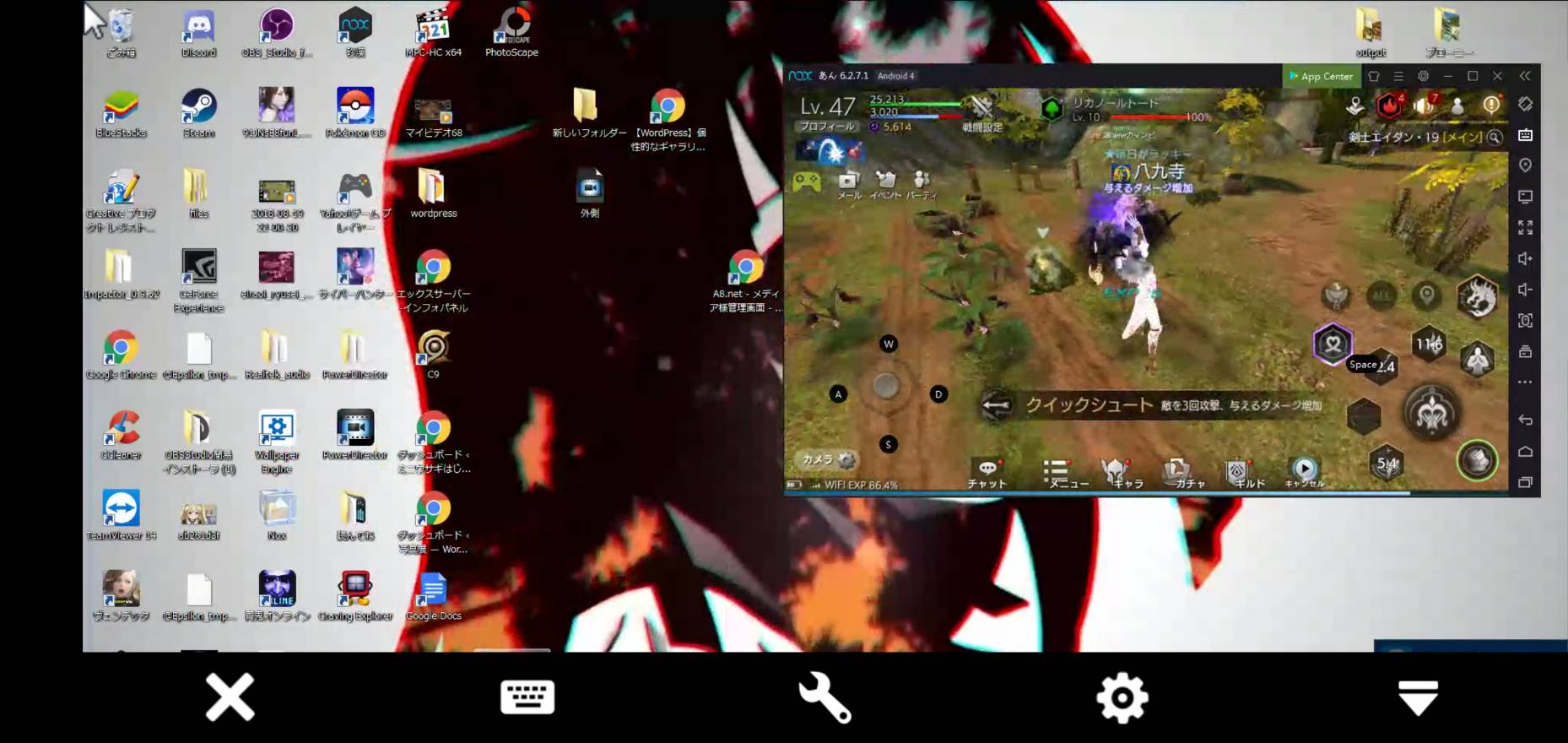The width and height of the screenshot is (1568, 743).
Task: Open 戦闘設定 battle settings in game
Action: point(982,114)
